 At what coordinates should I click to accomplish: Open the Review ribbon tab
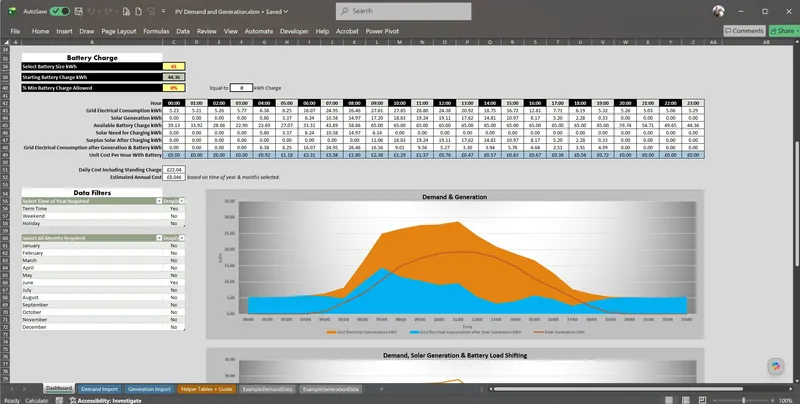tap(207, 31)
